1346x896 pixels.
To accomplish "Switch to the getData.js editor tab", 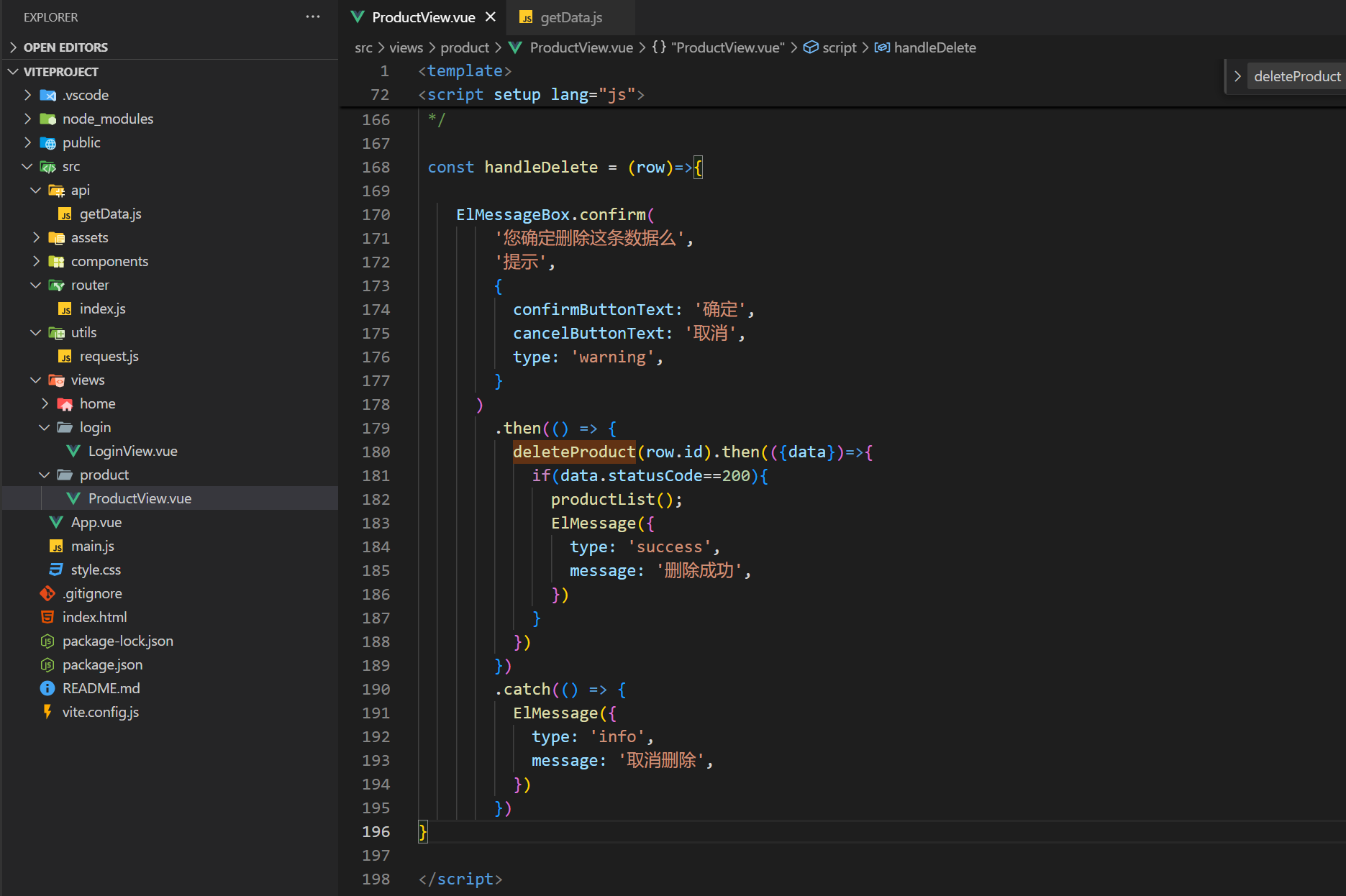I will coord(571,17).
